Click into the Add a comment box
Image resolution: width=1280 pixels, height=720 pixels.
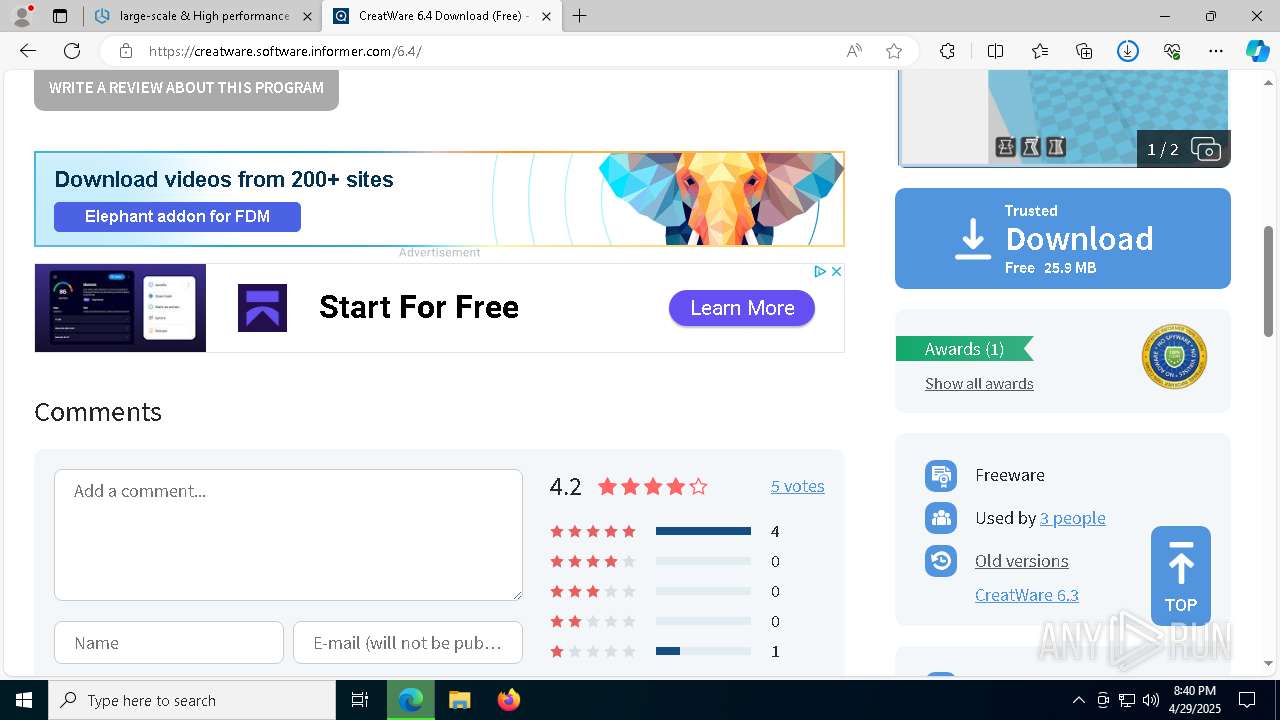288,535
